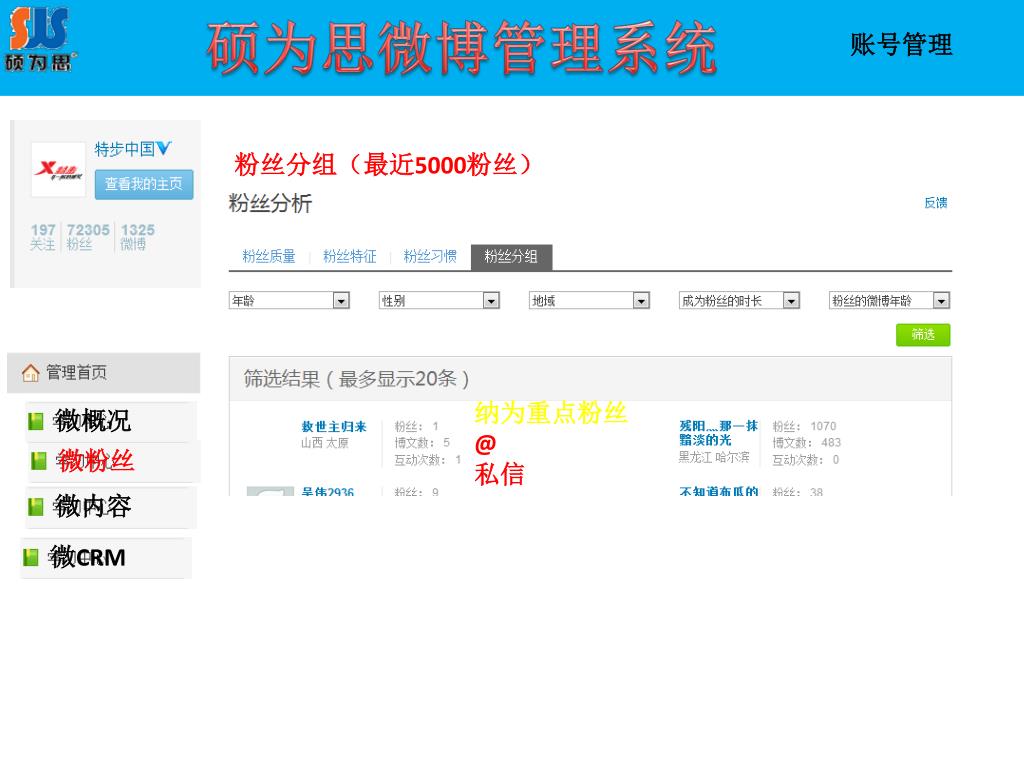Open the 微内容 sidebar item
This screenshot has width=1024, height=768.
[111, 507]
